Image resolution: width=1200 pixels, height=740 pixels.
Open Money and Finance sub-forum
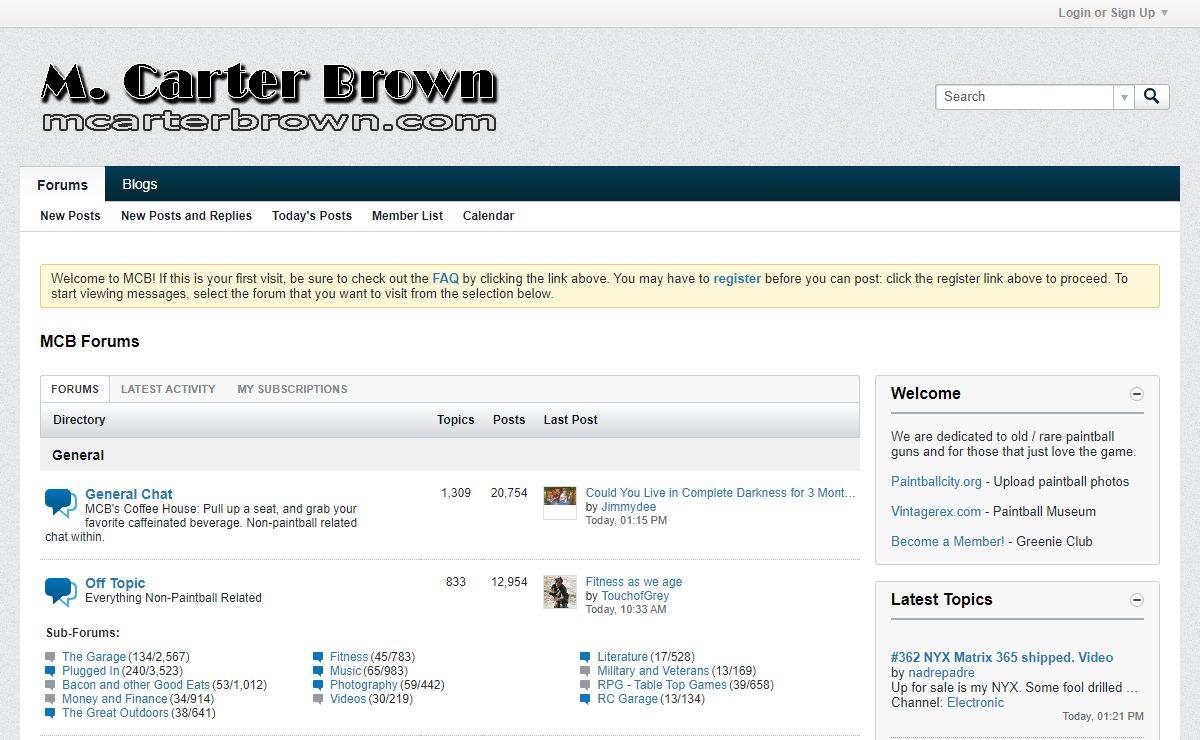point(115,699)
